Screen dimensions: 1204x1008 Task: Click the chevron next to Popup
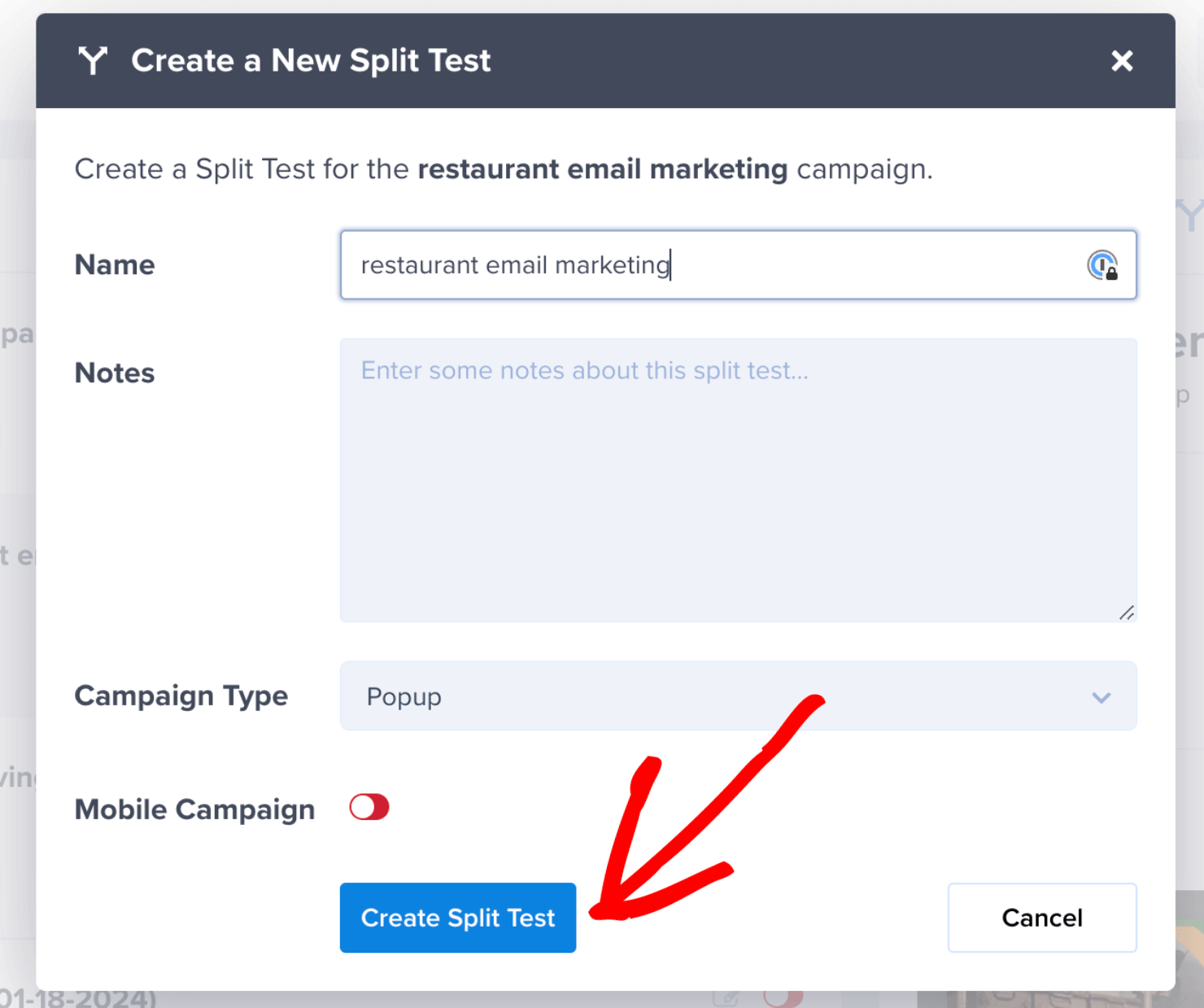click(1102, 697)
